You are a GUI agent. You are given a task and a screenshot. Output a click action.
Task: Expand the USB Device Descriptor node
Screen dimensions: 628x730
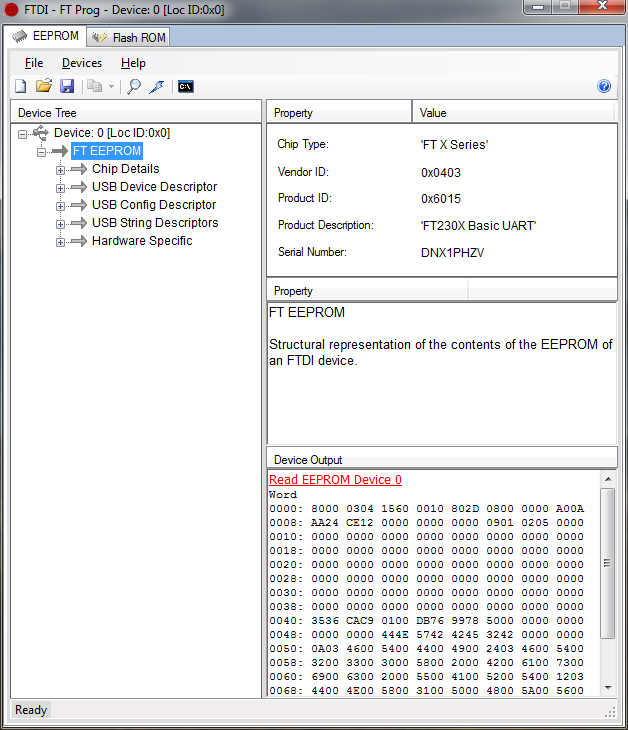[x=60, y=188]
